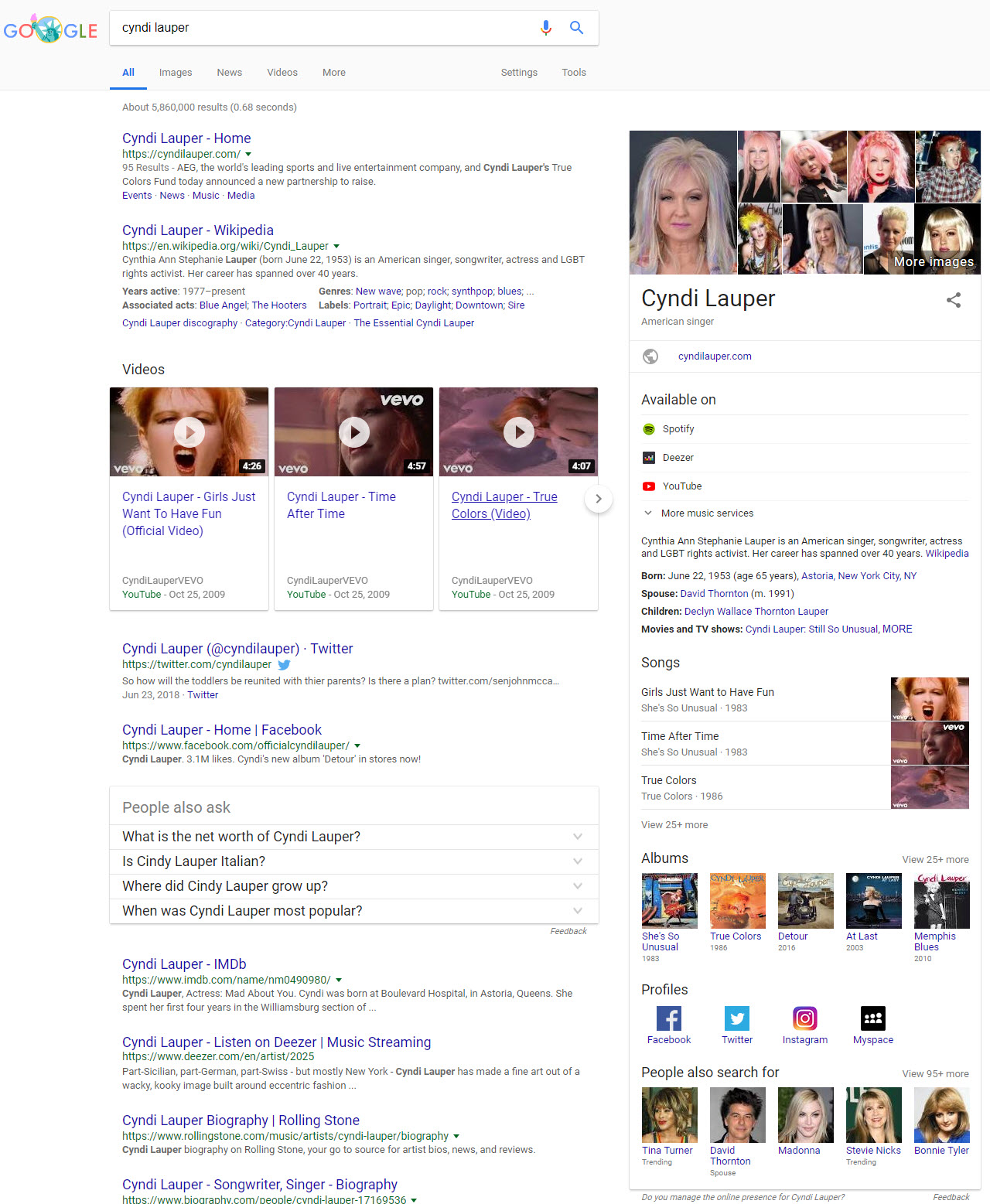This screenshot has height=1204, width=990.
Task: Expand 'Is Cindy Lauper Italian?' question
Action: tap(354, 861)
